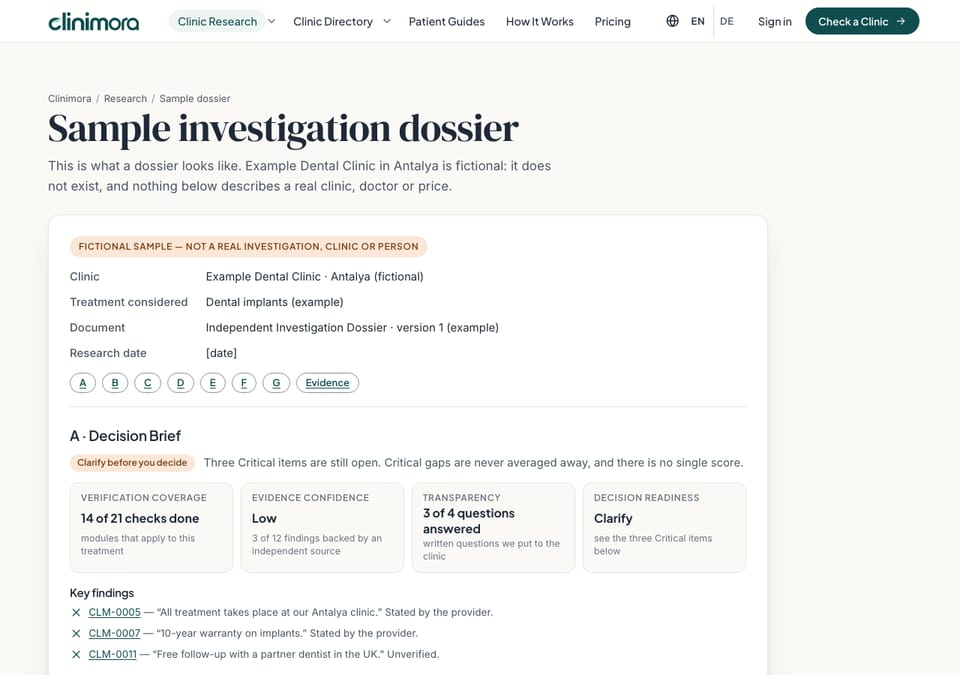Select the Evidence Confidence card
Viewport: 960px width, 675px height.
point(322,527)
